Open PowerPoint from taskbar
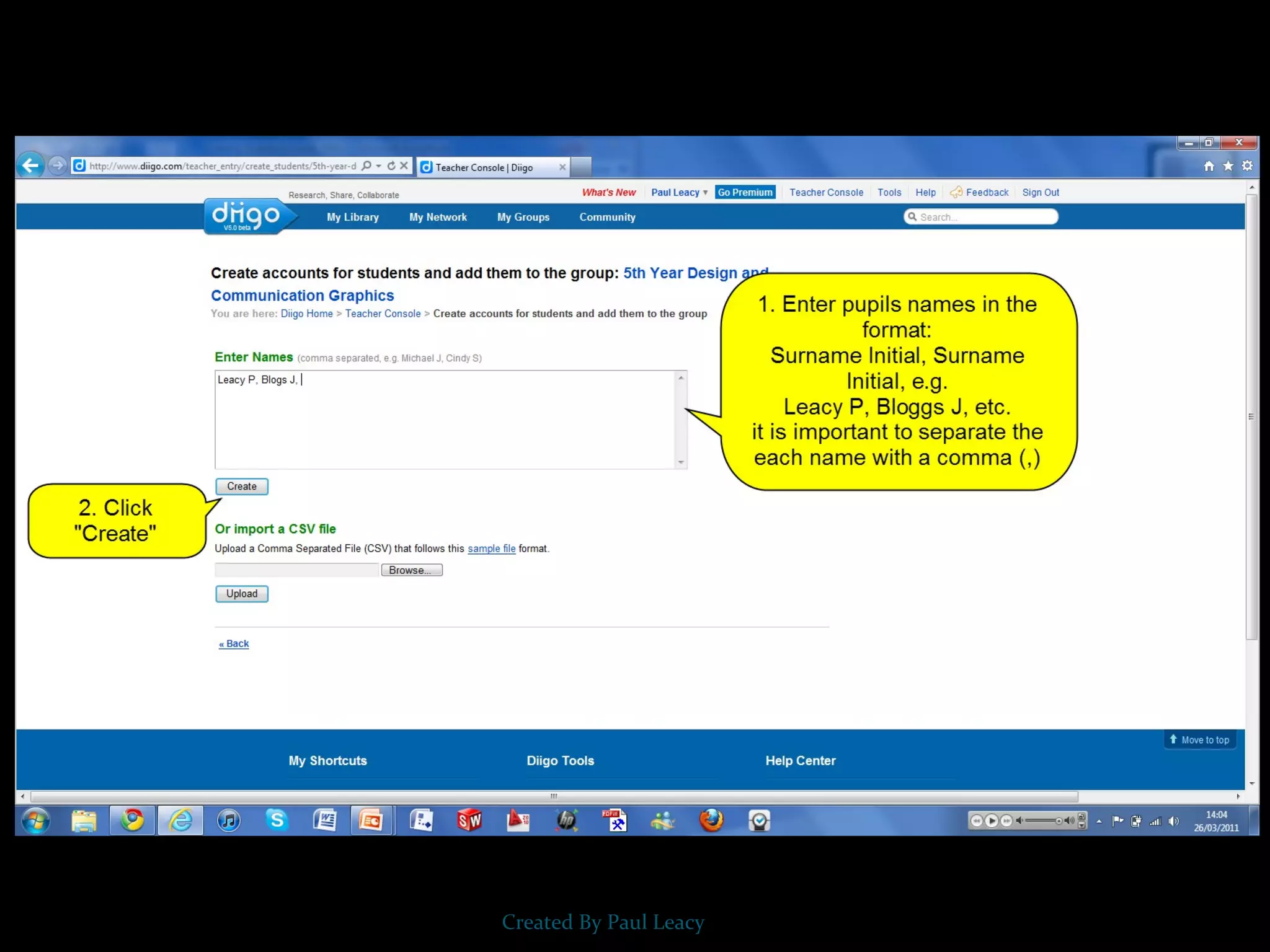The height and width of the screenshot is (952, 1270). point(371,821)
